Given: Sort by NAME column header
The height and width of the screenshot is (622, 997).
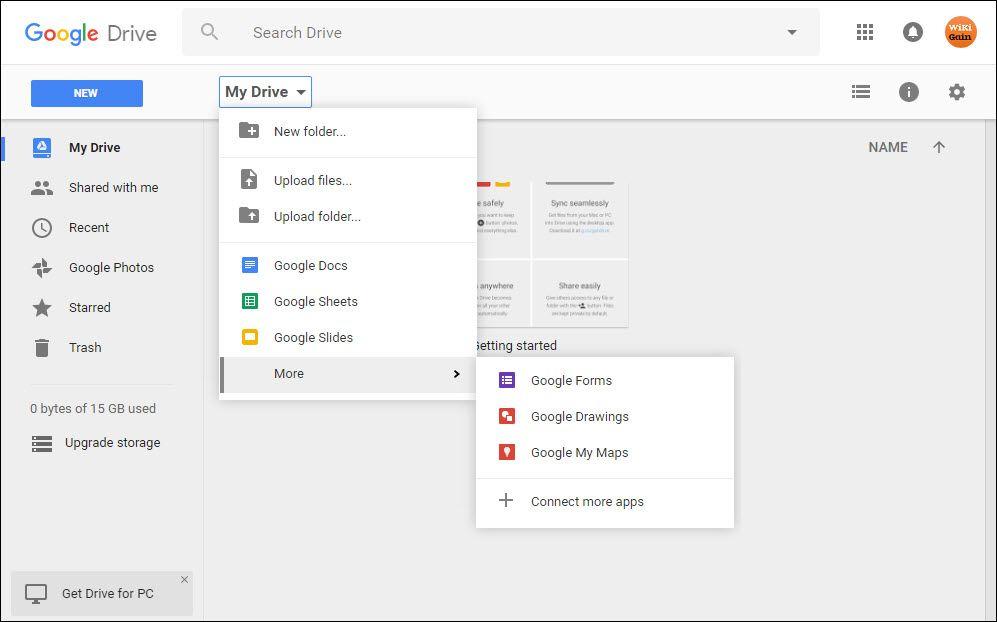Looking at the screenshot, I should [x=888, y=148].
